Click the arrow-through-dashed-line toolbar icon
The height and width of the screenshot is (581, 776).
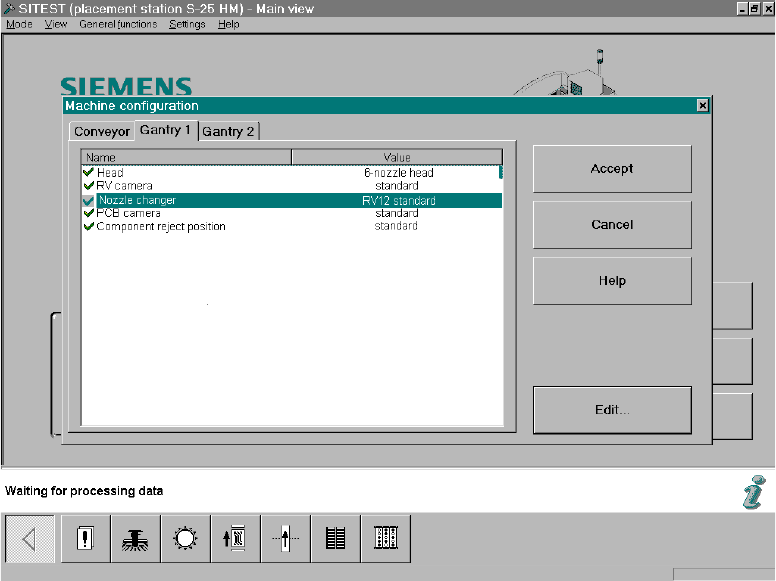(x=286, y=540)
